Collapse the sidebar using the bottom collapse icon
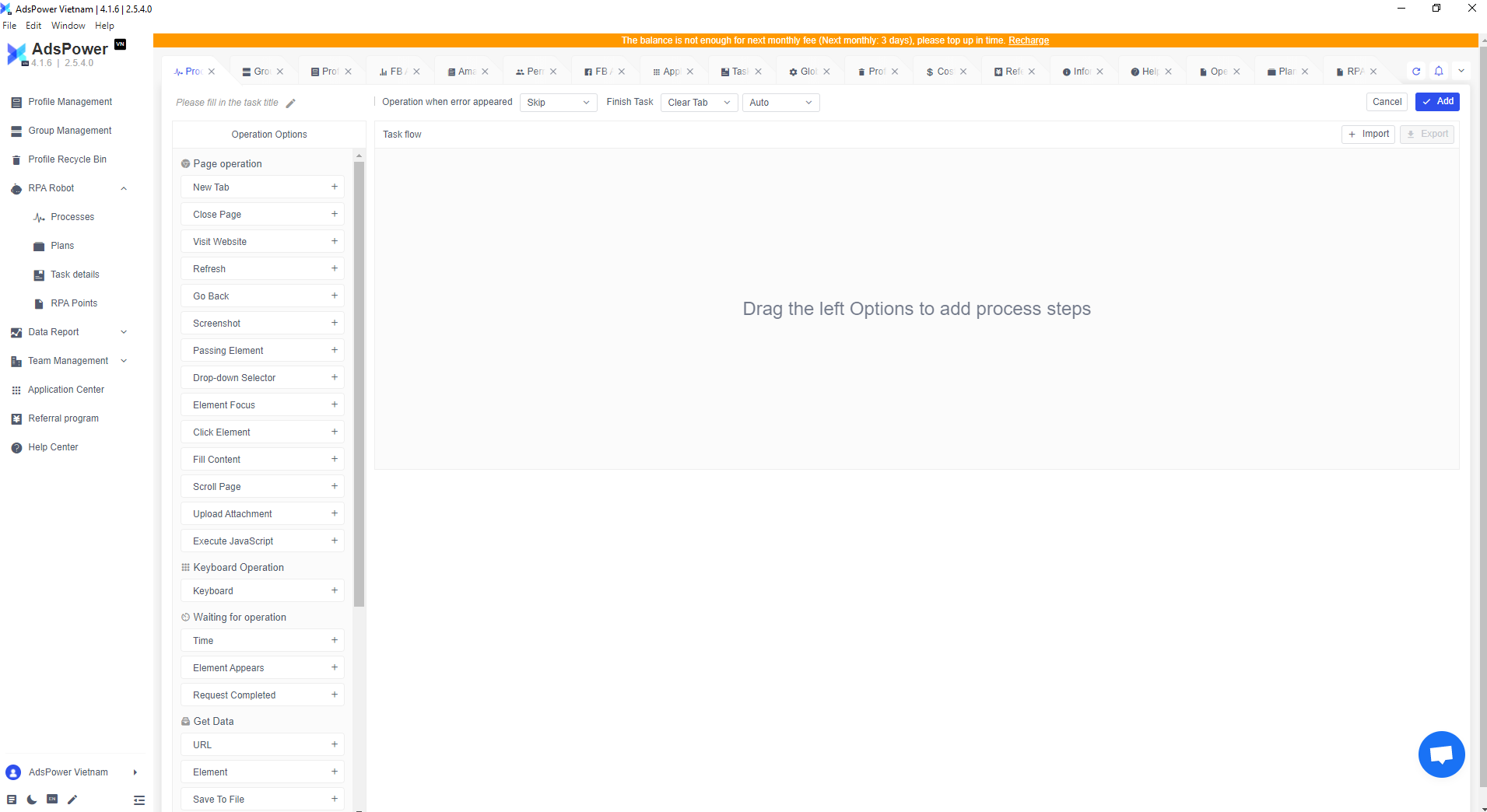 coord(139,800)
